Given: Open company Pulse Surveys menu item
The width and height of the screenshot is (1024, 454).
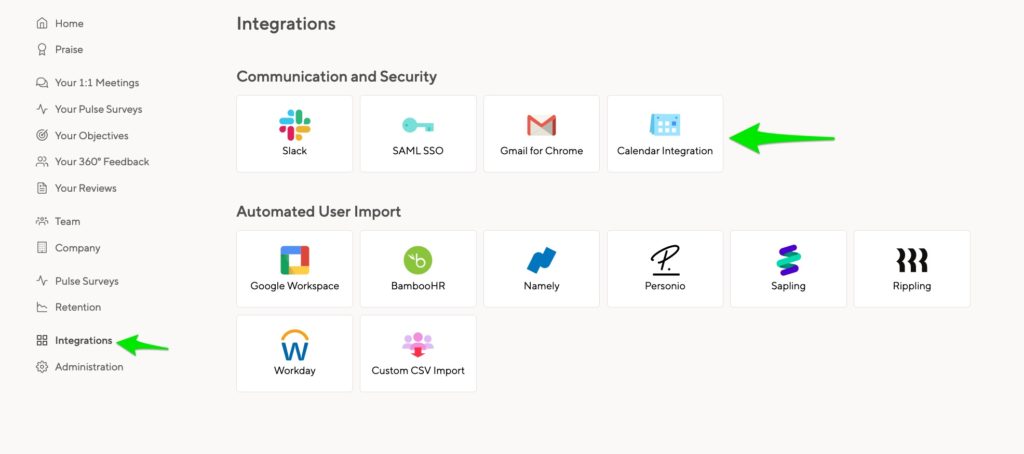Looking at the screenshot, I should [87, 282].
